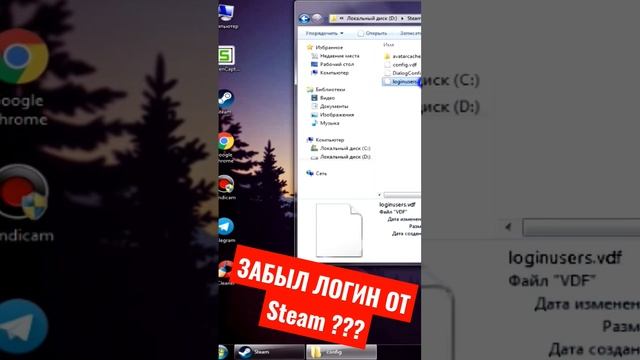Click blank file preview thumbnail in details pane
The width and height of the screenshot is (640, 360).
pos(339,230)
